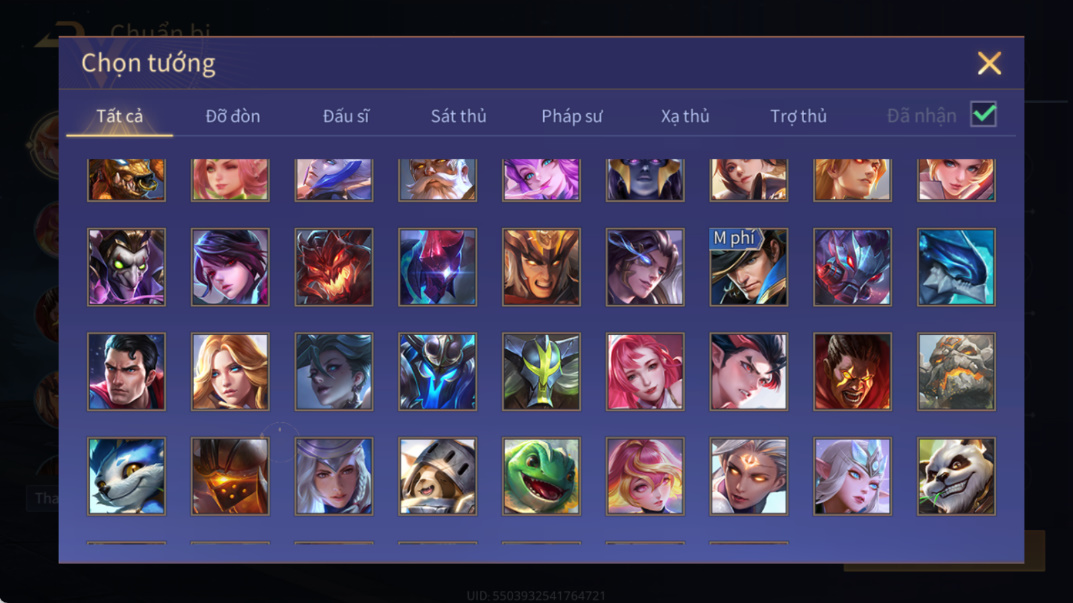Select the pink-haired girl hero portrait

coord(645,372)
